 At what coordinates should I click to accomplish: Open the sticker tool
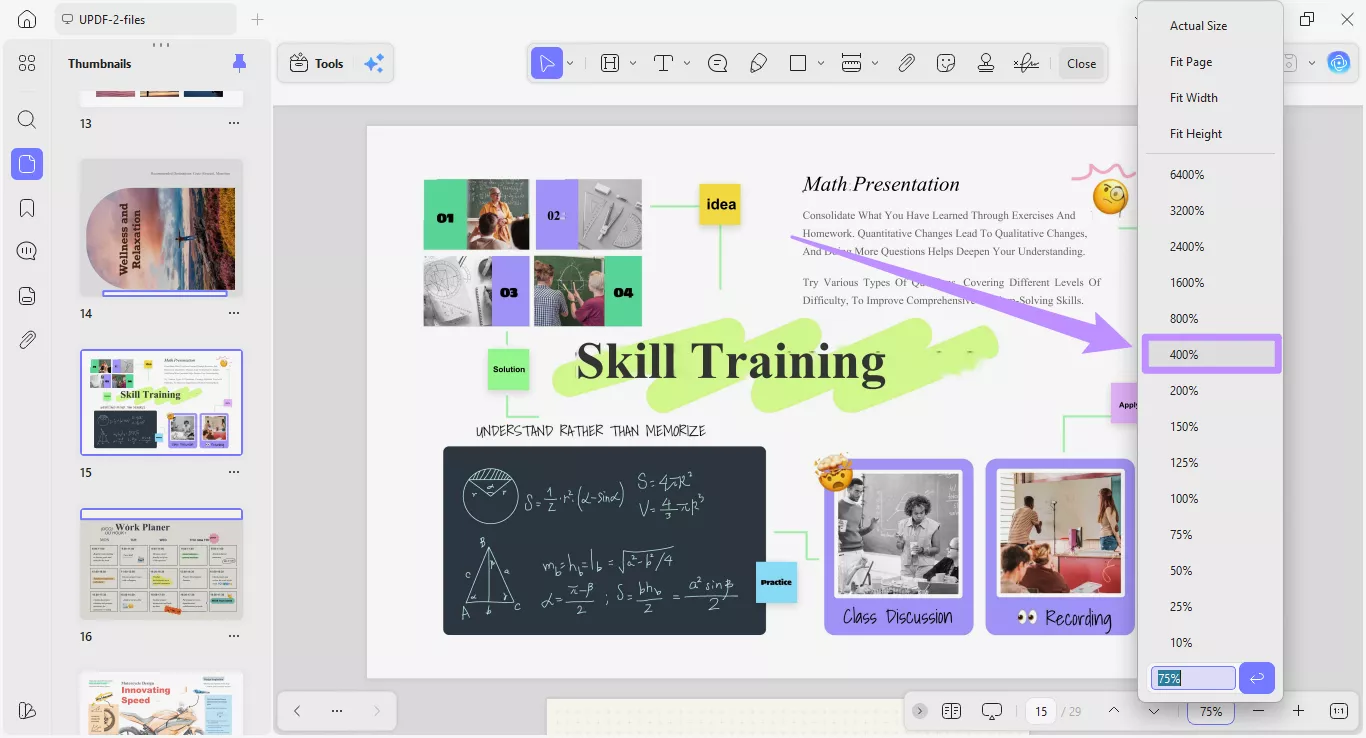(x=946, y=63)
